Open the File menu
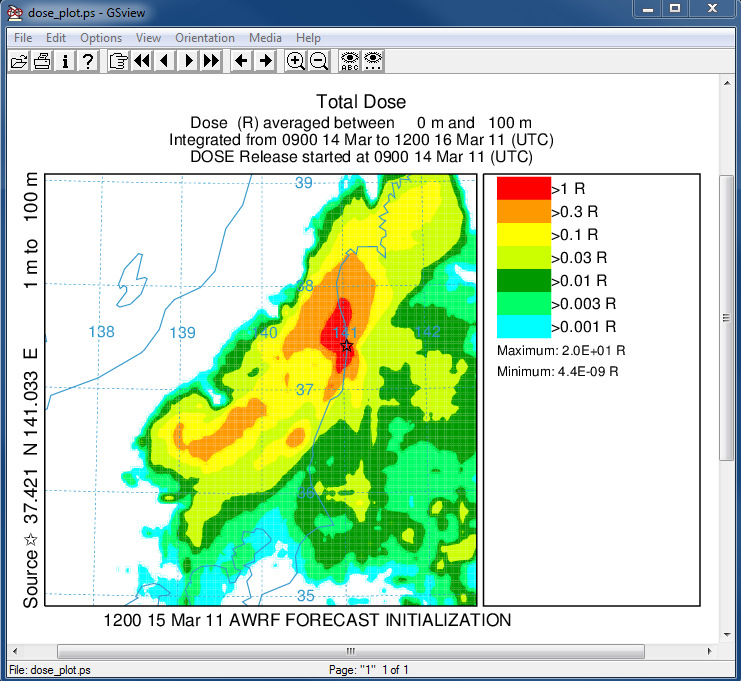The height and width of the screenshot is (681, 741). click(x=23, y=38)
